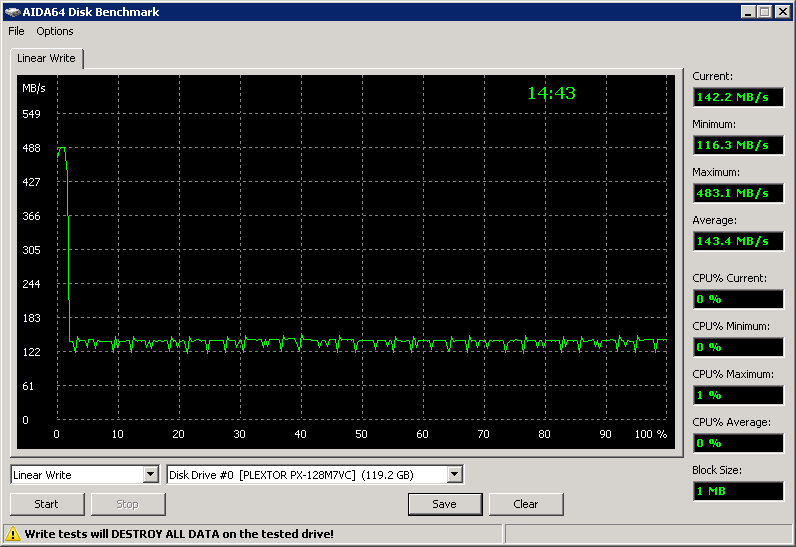Click the 488 MB/s peak on the graph
This screenshot has width=796, height=547.
coord(61,148)
